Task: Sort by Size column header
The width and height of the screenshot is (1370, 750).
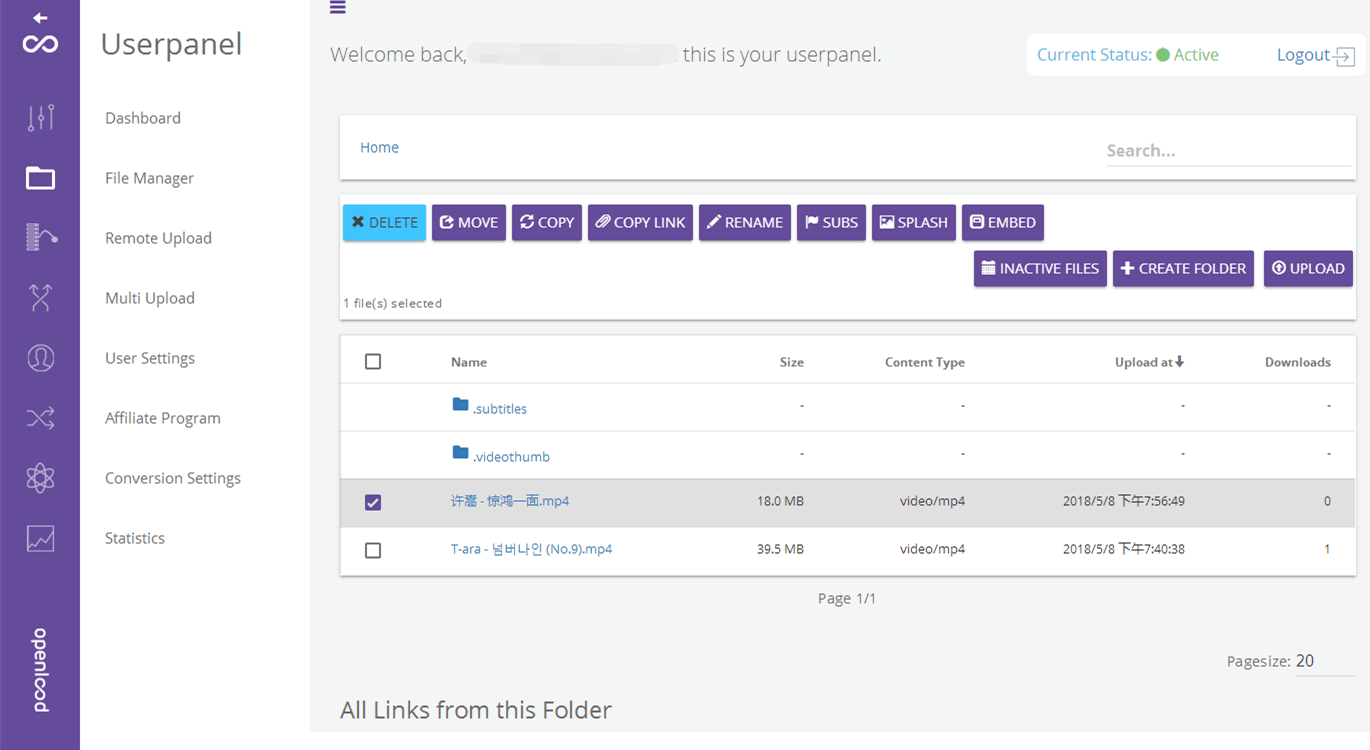Action: (792, 362)
